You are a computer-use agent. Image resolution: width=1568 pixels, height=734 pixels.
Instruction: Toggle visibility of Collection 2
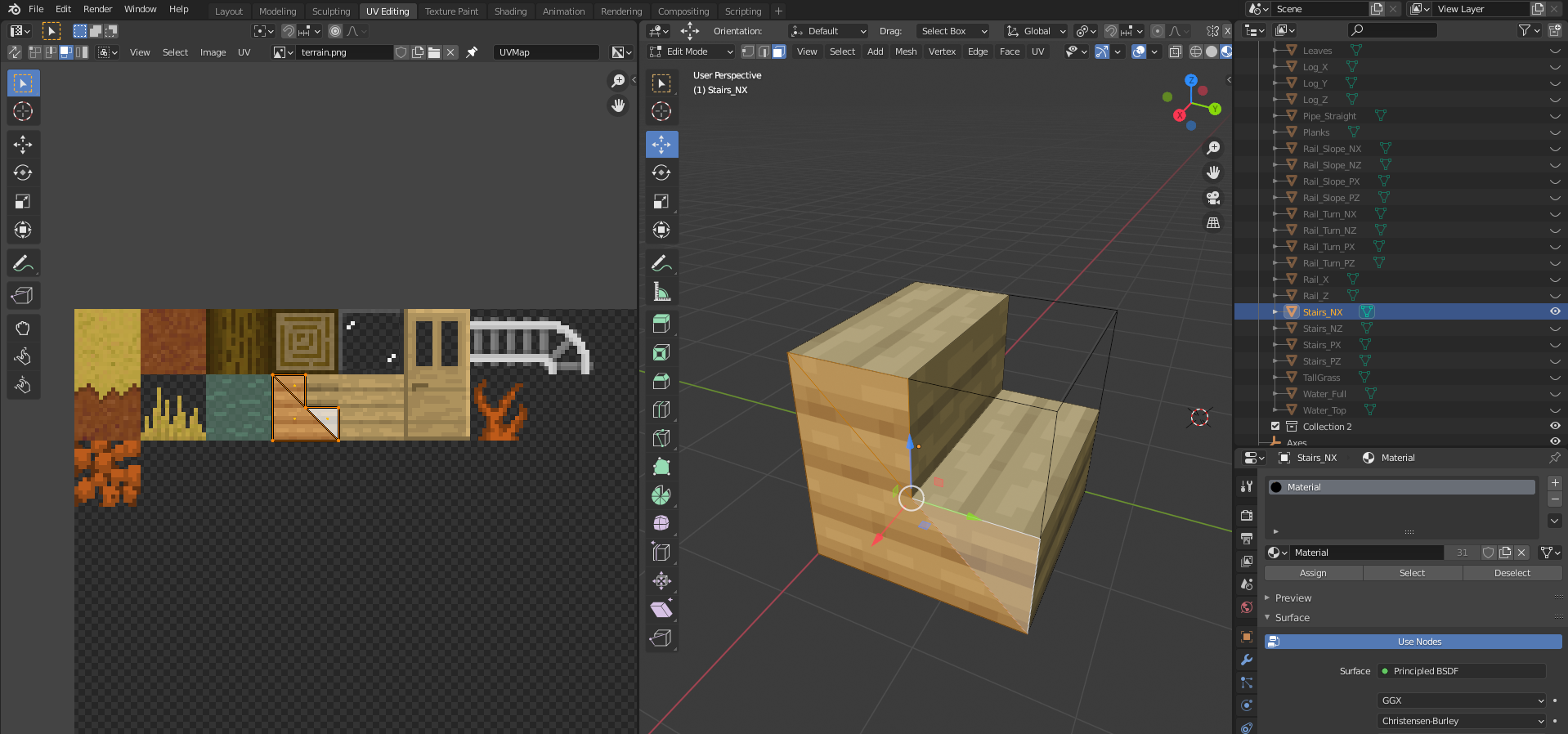tap(1554, 426)
